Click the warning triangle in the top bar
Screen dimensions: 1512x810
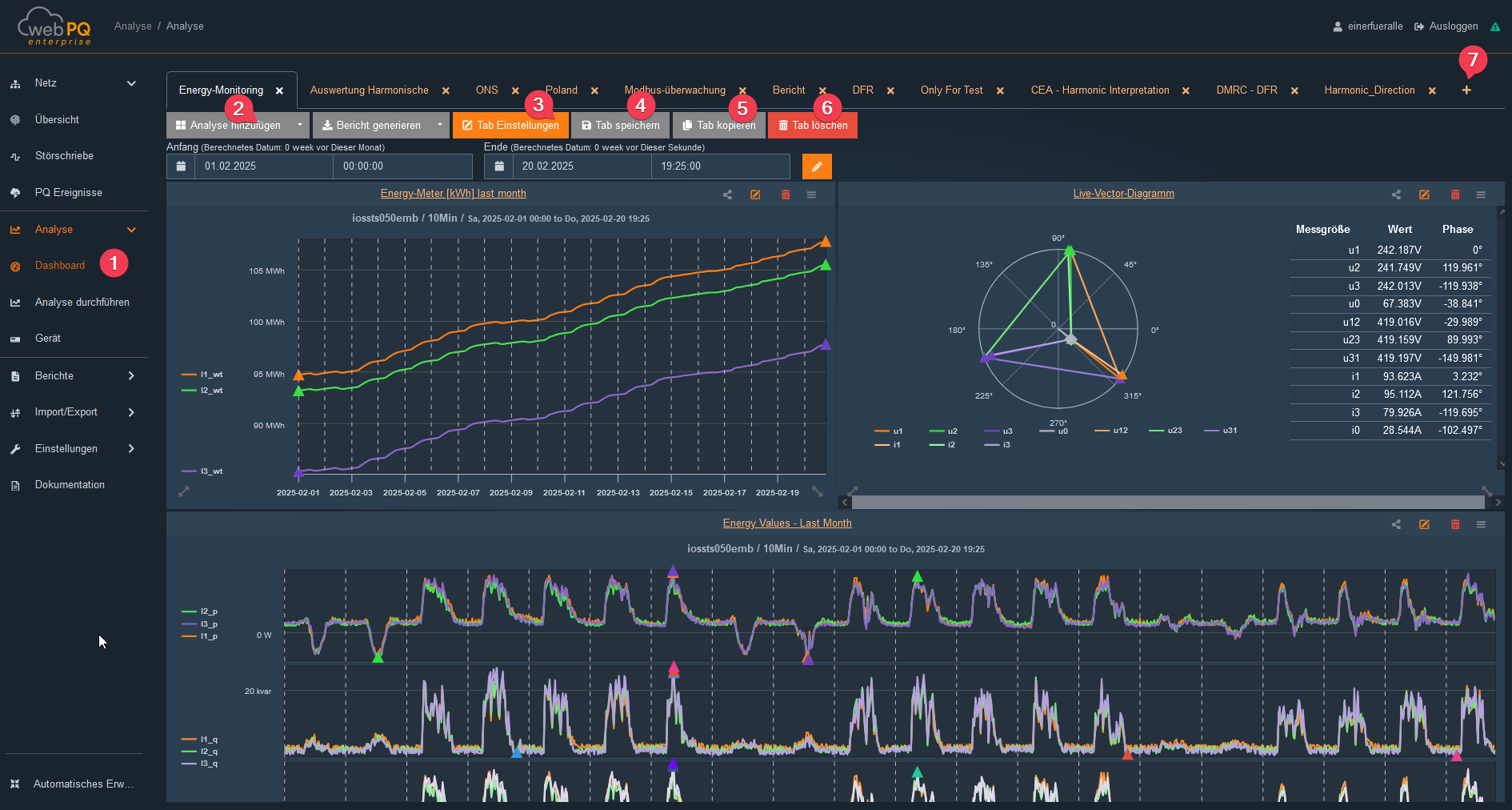(x=1496, y=26)
